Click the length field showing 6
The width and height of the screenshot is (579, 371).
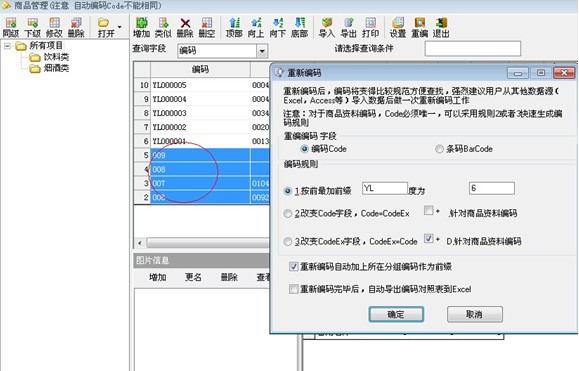point(491,188)
